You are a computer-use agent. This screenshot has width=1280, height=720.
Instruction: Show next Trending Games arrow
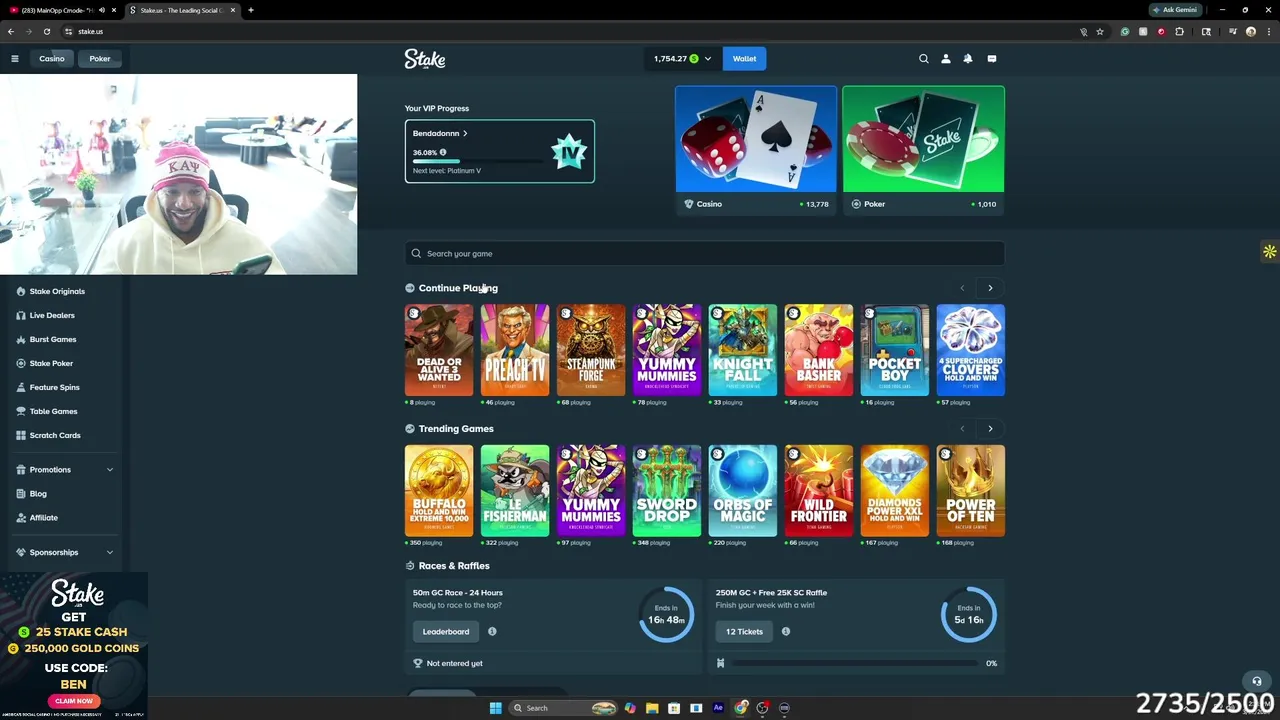click(990, 429)
